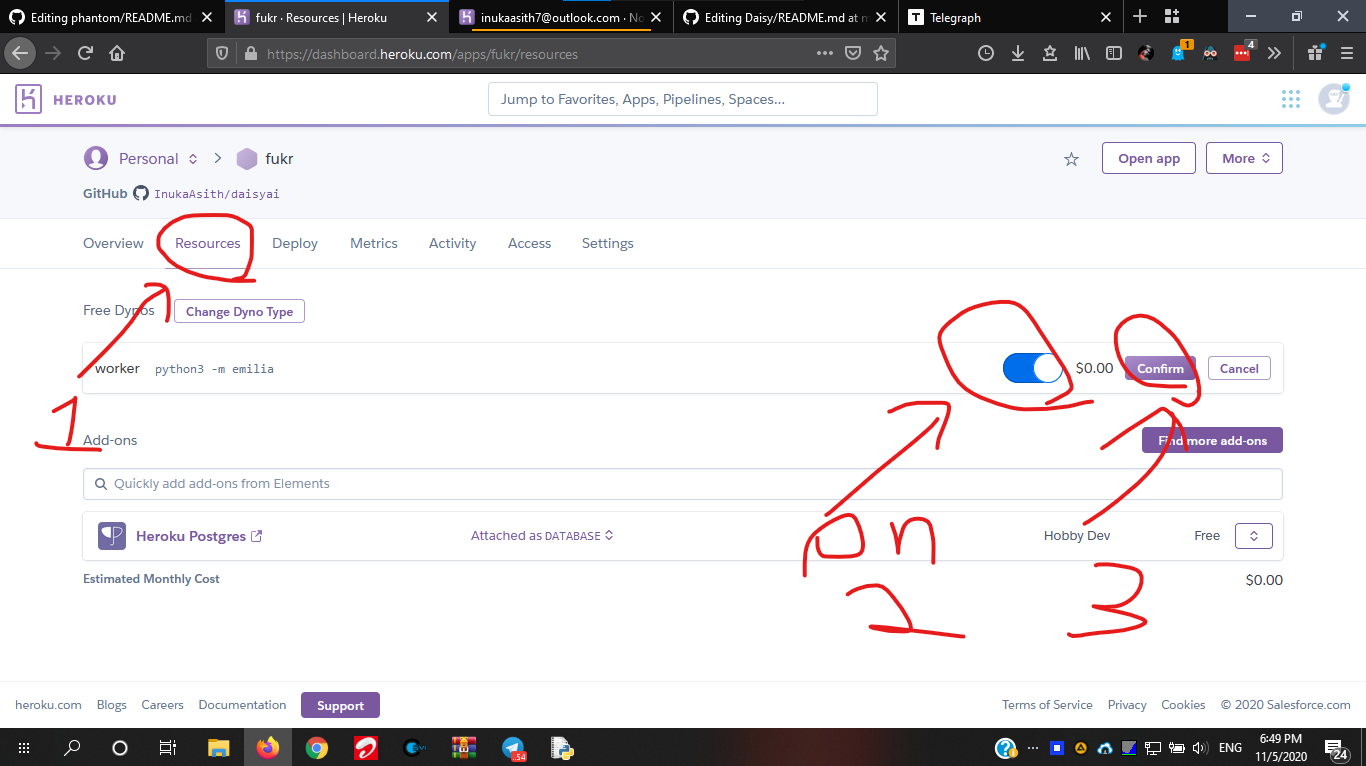Open the Attached as DATABASE dropdown

(542, 536)
